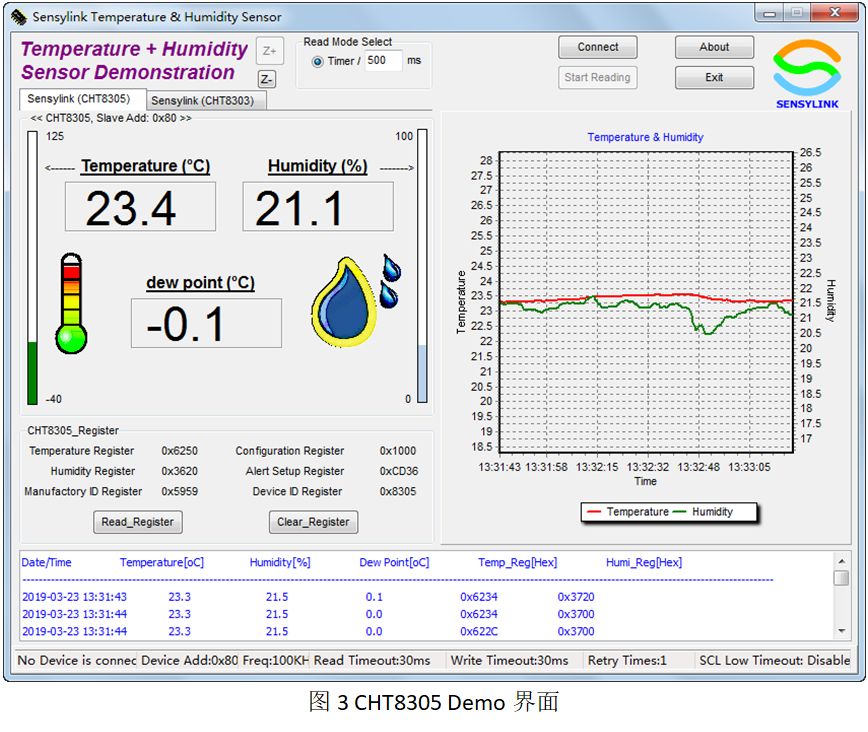
Task: Click the 13:32:15 time axis label
Action: coord(597,467)
